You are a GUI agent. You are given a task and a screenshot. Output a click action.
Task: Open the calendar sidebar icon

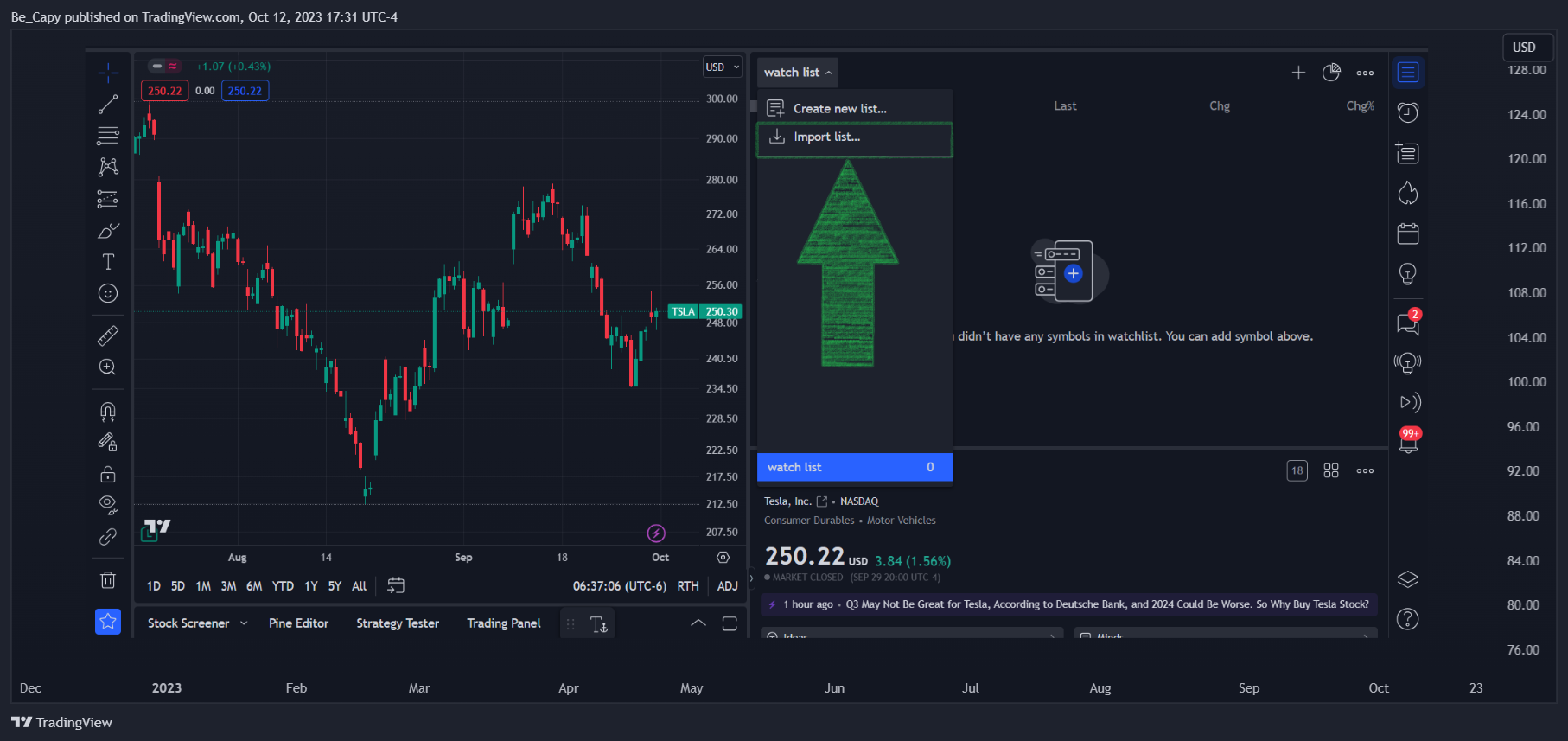coord(1408,233)
